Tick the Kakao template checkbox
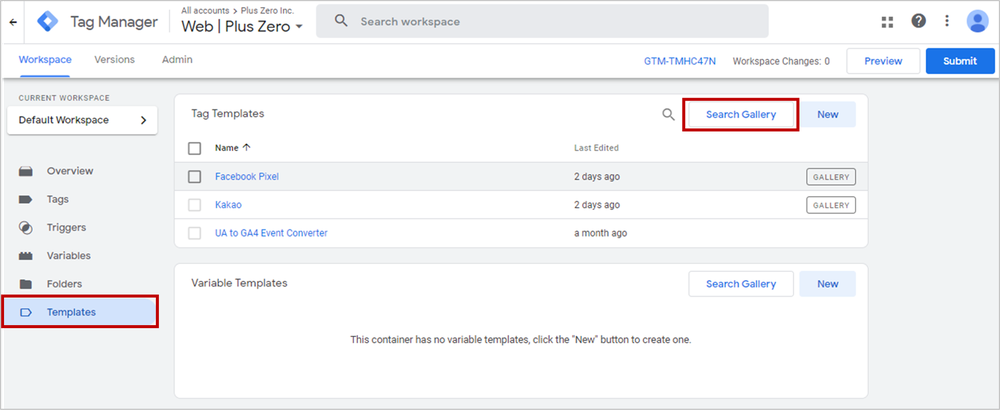1000x410 pixels. pos(195,205)
